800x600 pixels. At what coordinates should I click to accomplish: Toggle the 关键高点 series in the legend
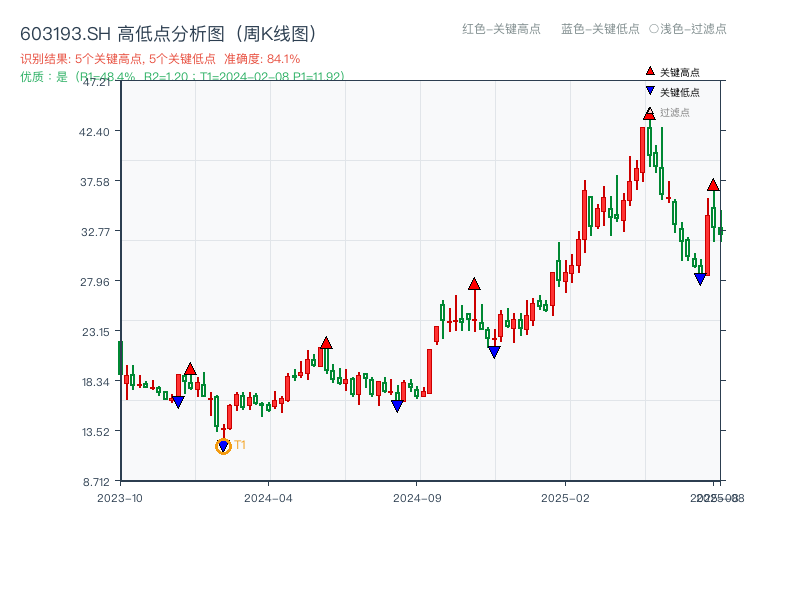tap(677, 71)
